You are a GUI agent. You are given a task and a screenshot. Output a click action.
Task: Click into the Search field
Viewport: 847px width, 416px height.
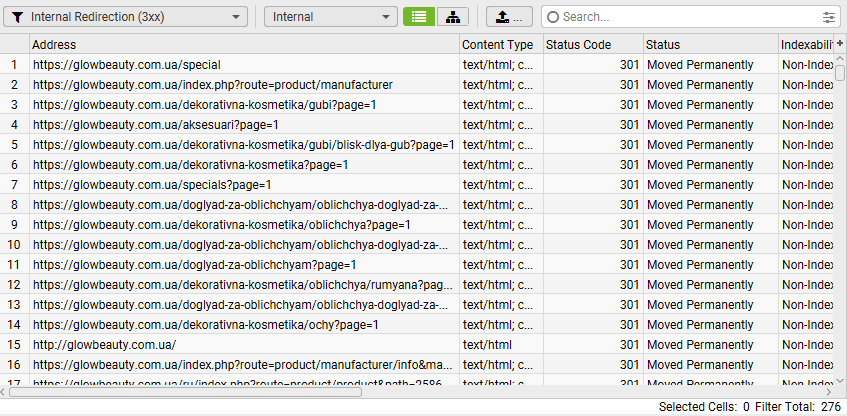[689, 17]
